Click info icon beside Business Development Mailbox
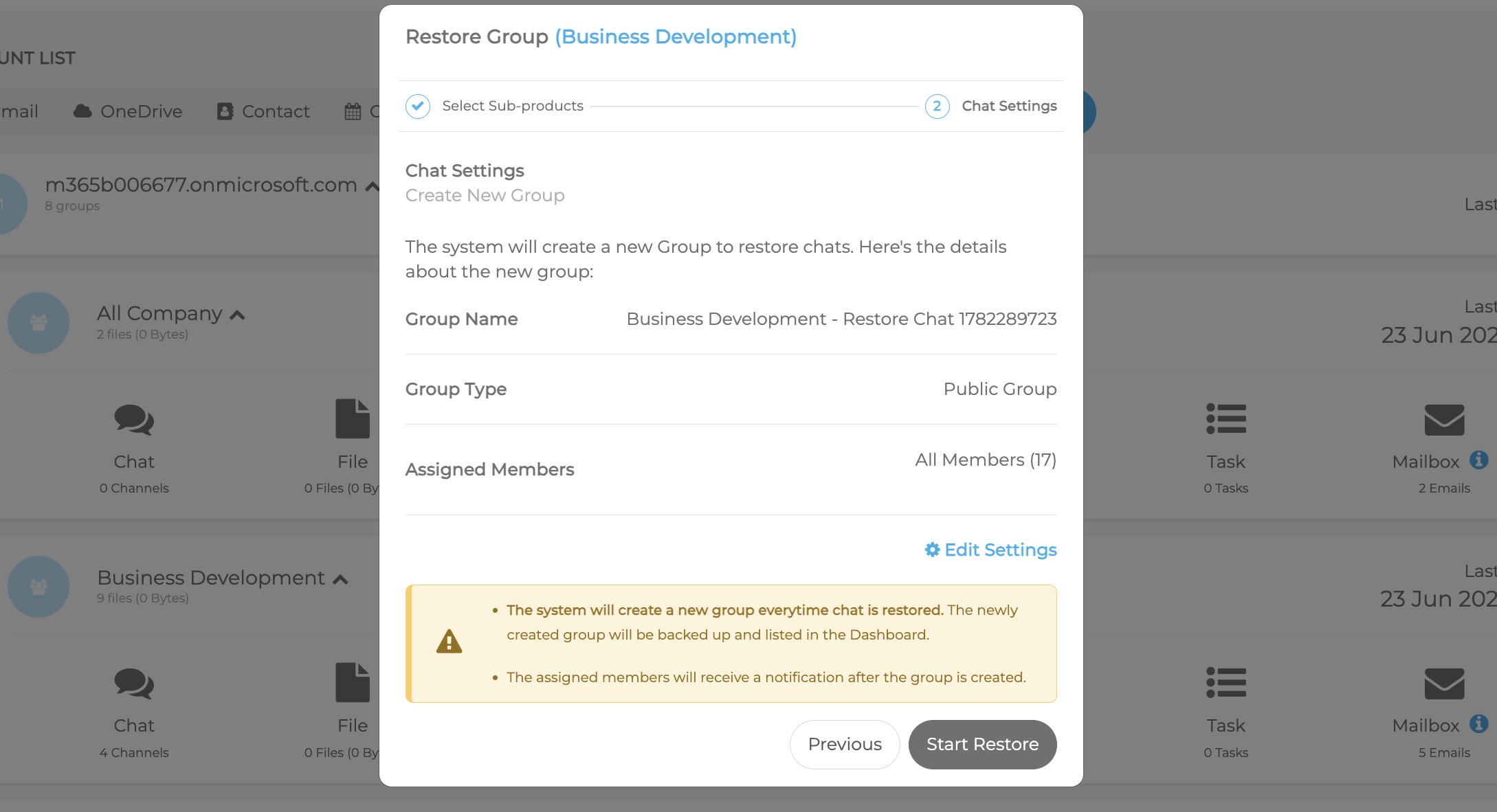This screenshot has height=812, width=1497. coord(1479,723)
